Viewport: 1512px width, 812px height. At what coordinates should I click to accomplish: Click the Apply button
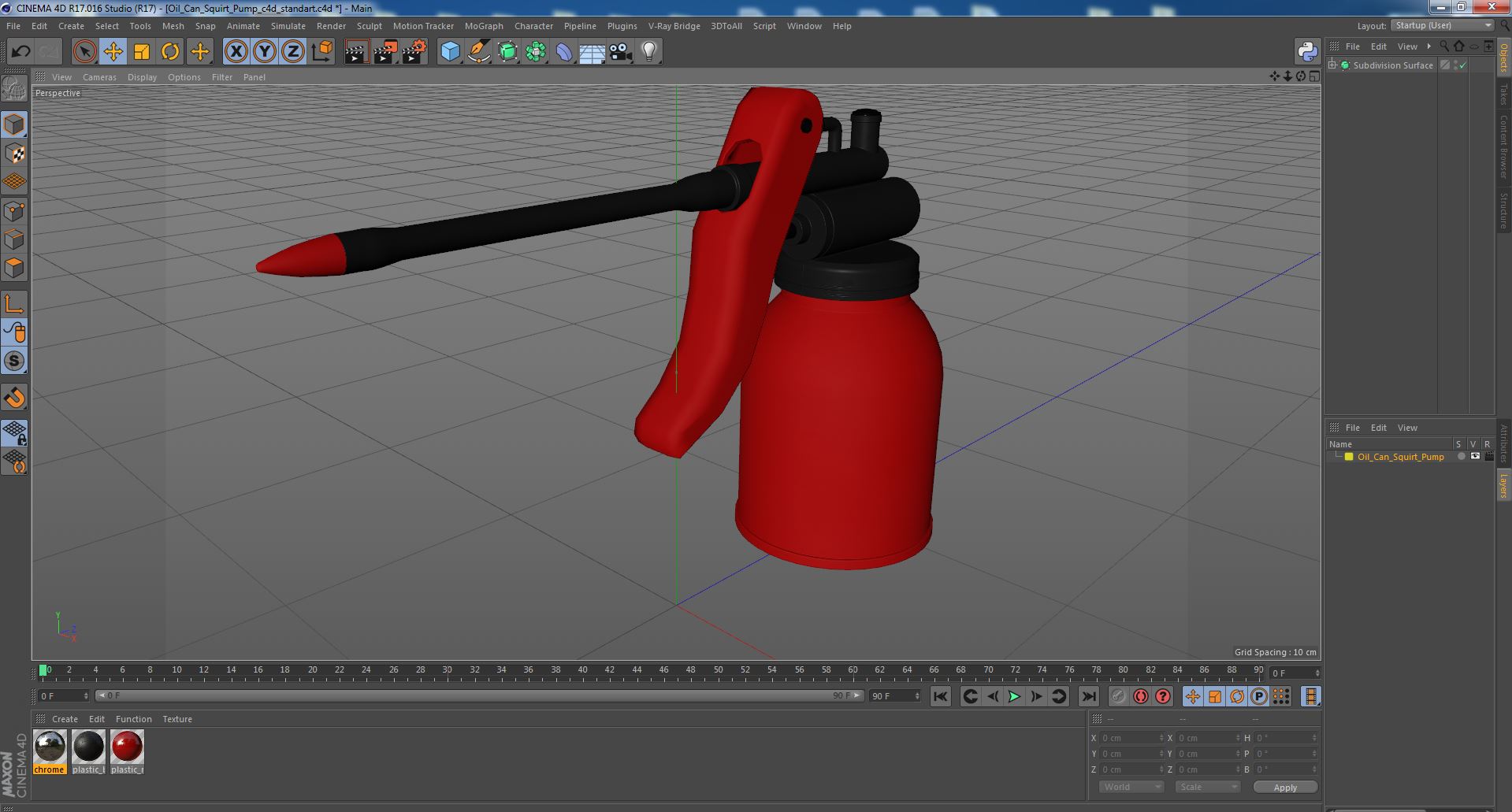coord(1285,787)
